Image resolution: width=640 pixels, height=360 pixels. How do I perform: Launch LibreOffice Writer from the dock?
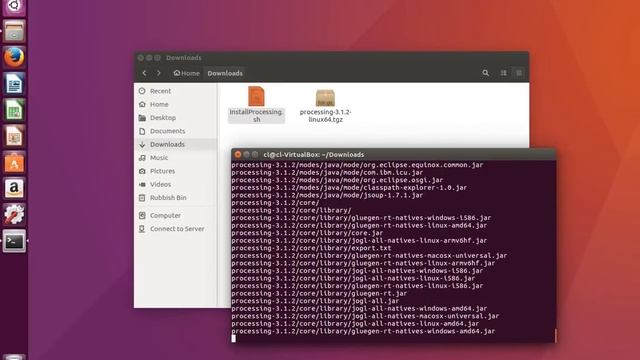(x=14, y=84)
